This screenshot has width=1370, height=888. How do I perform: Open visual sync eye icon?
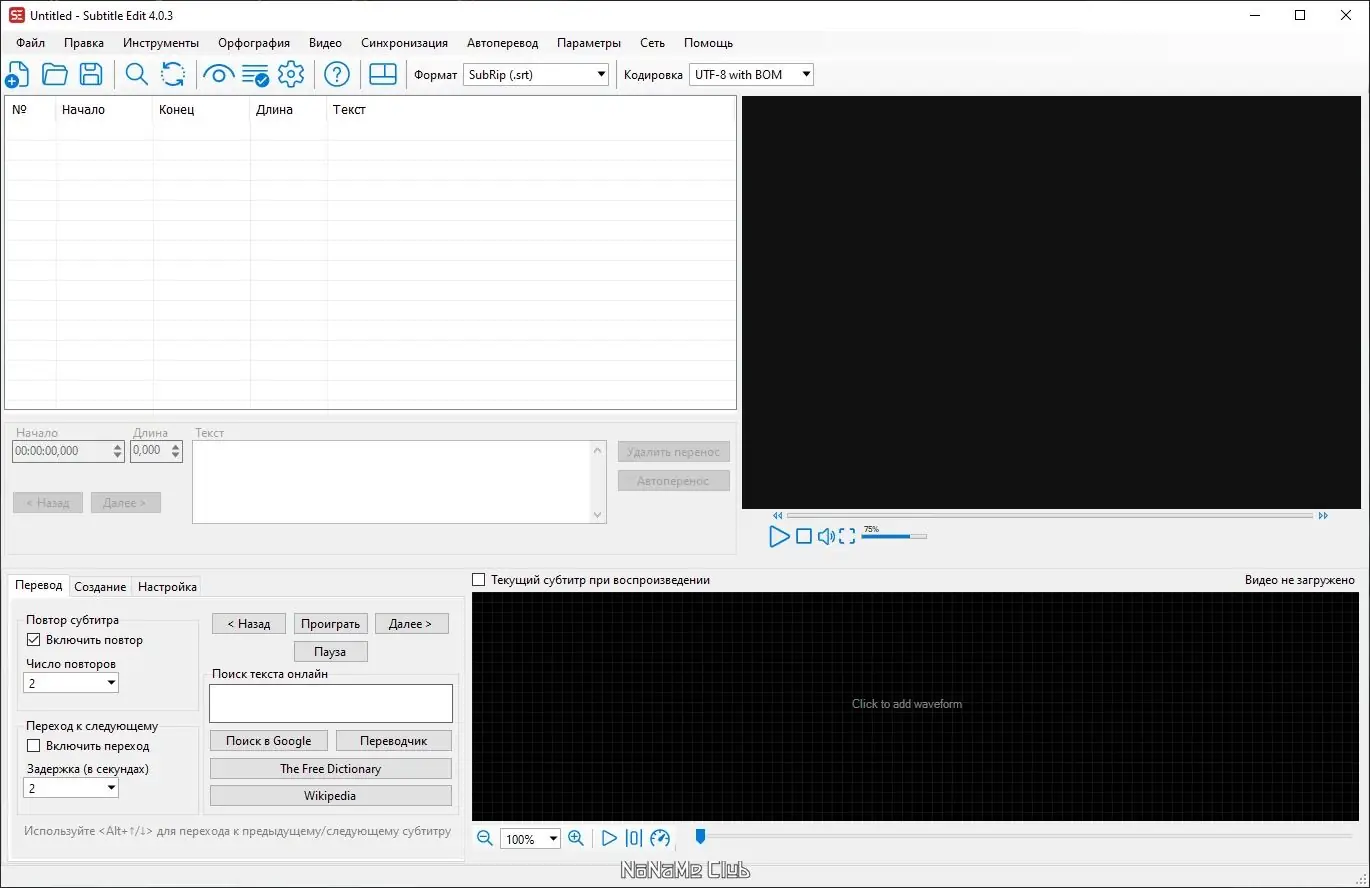218,74
